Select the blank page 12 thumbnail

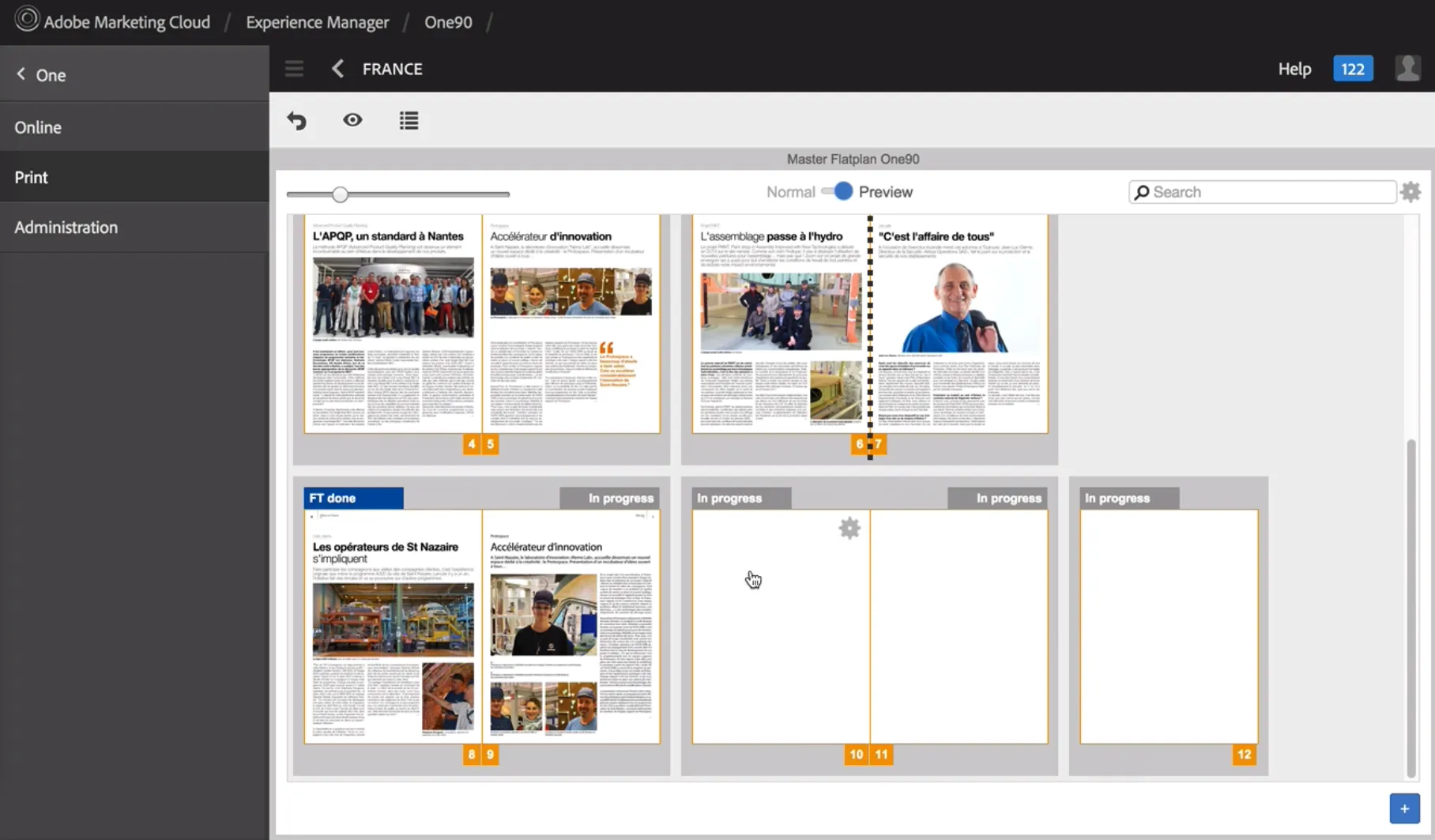1169,626
